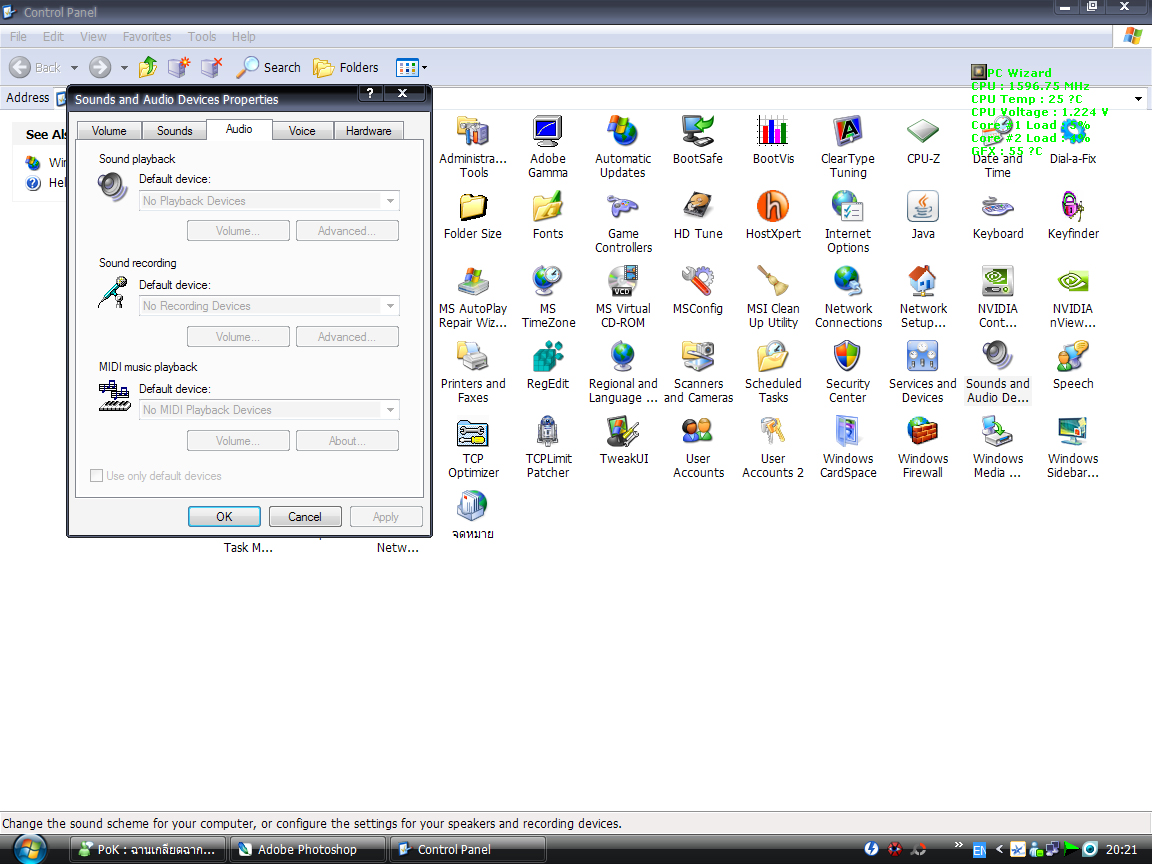Open the View menu
Viewport: 1152px width, 864px height.
(x=93, y=37)
